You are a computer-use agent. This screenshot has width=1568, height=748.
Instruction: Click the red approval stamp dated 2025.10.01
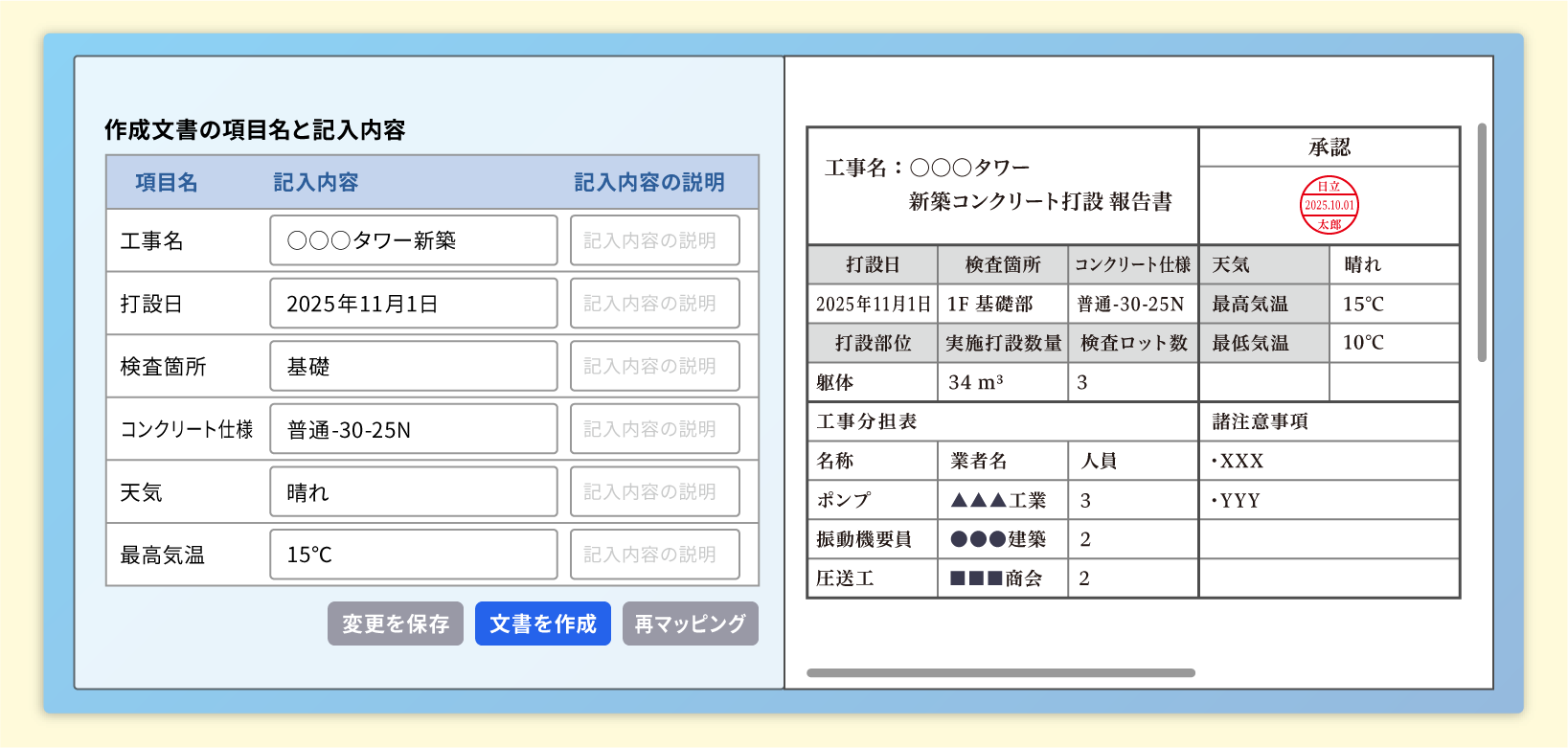point(1329,205)
